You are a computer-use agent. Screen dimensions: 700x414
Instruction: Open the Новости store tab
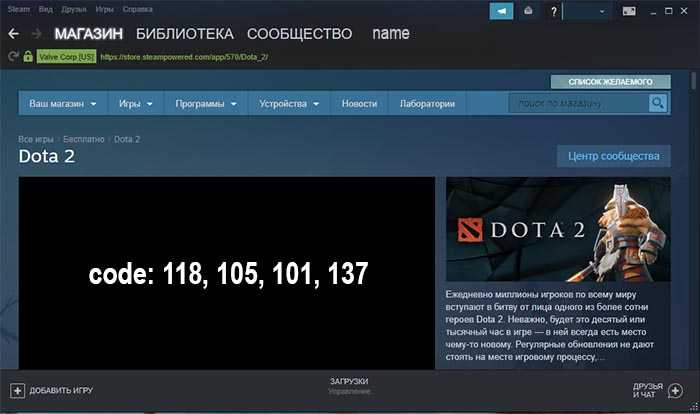pyautogui.click(x=359, y=104)
